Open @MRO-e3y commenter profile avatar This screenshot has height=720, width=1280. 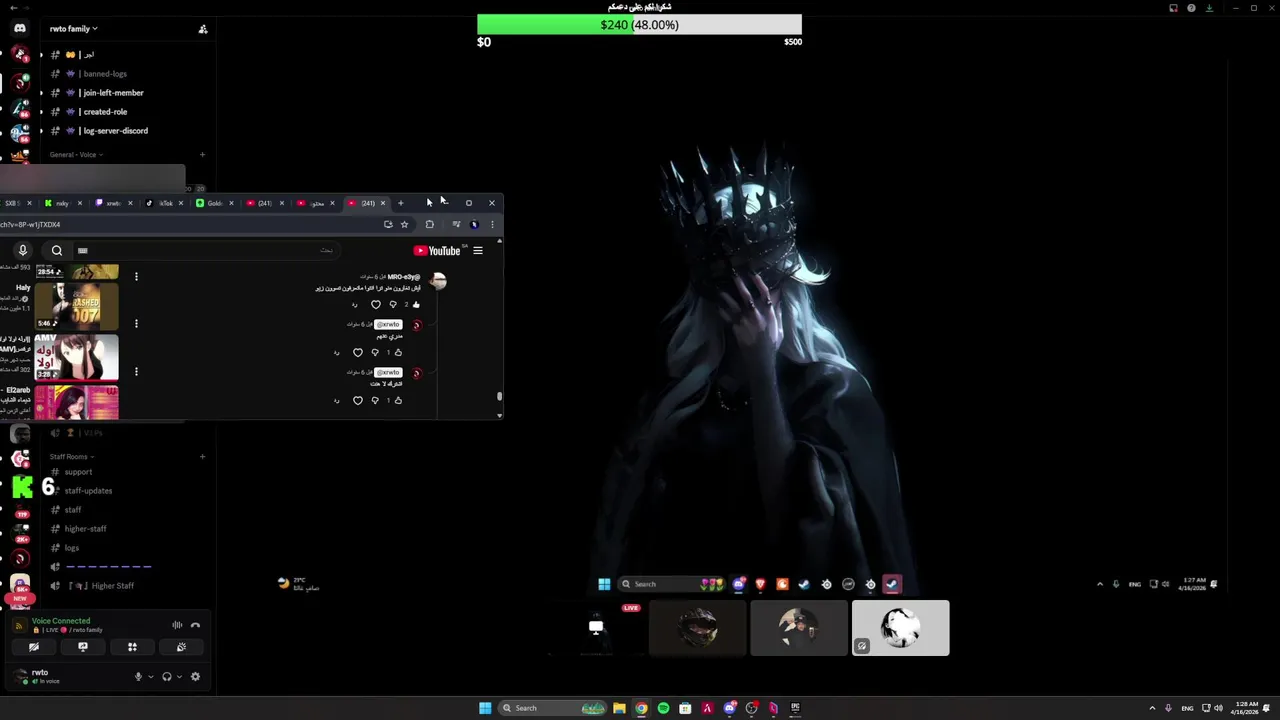click(438, 281)
